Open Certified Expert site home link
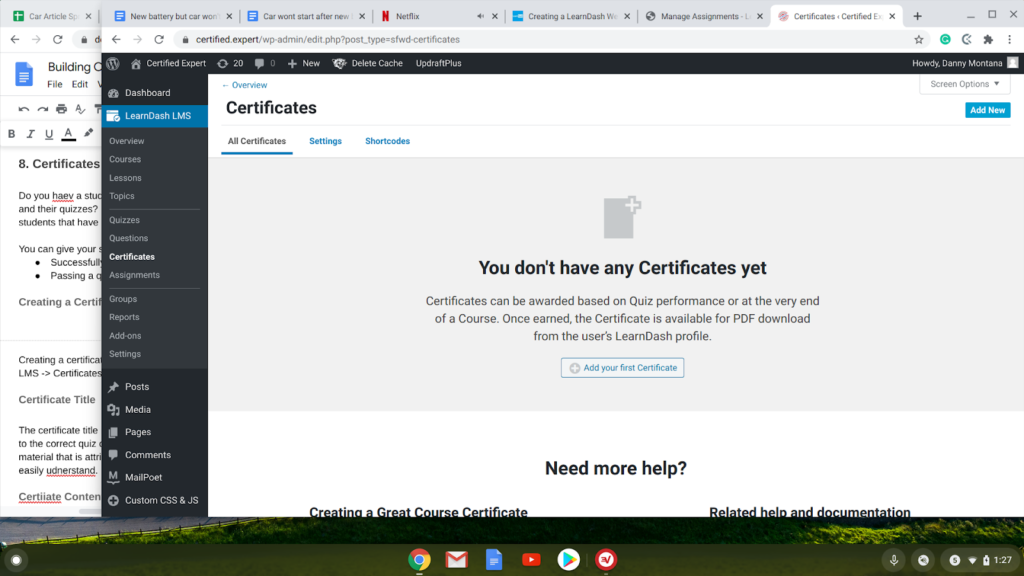 [x=168, y=63]
